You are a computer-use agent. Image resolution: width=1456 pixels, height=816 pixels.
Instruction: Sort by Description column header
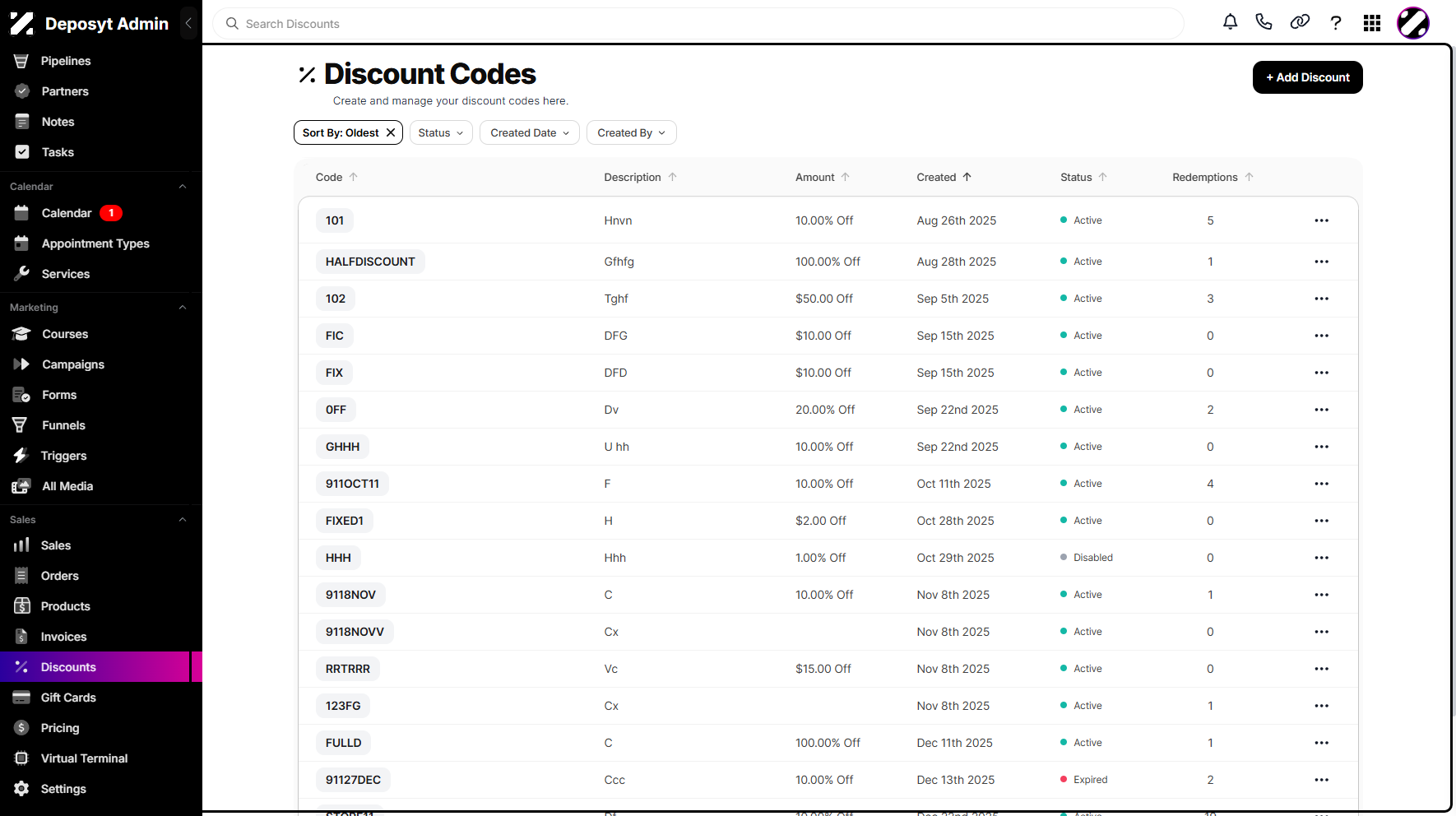tap(640, 177)
